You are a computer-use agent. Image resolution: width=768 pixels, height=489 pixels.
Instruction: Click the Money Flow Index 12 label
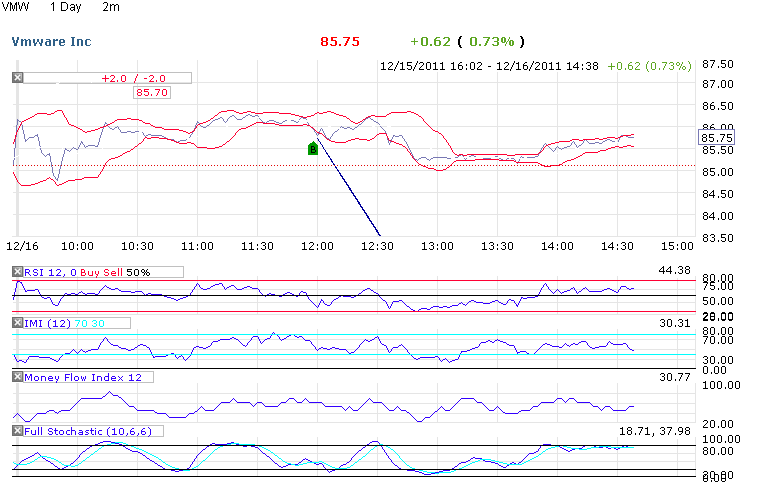pyautogui.click(x=83, y=377)
